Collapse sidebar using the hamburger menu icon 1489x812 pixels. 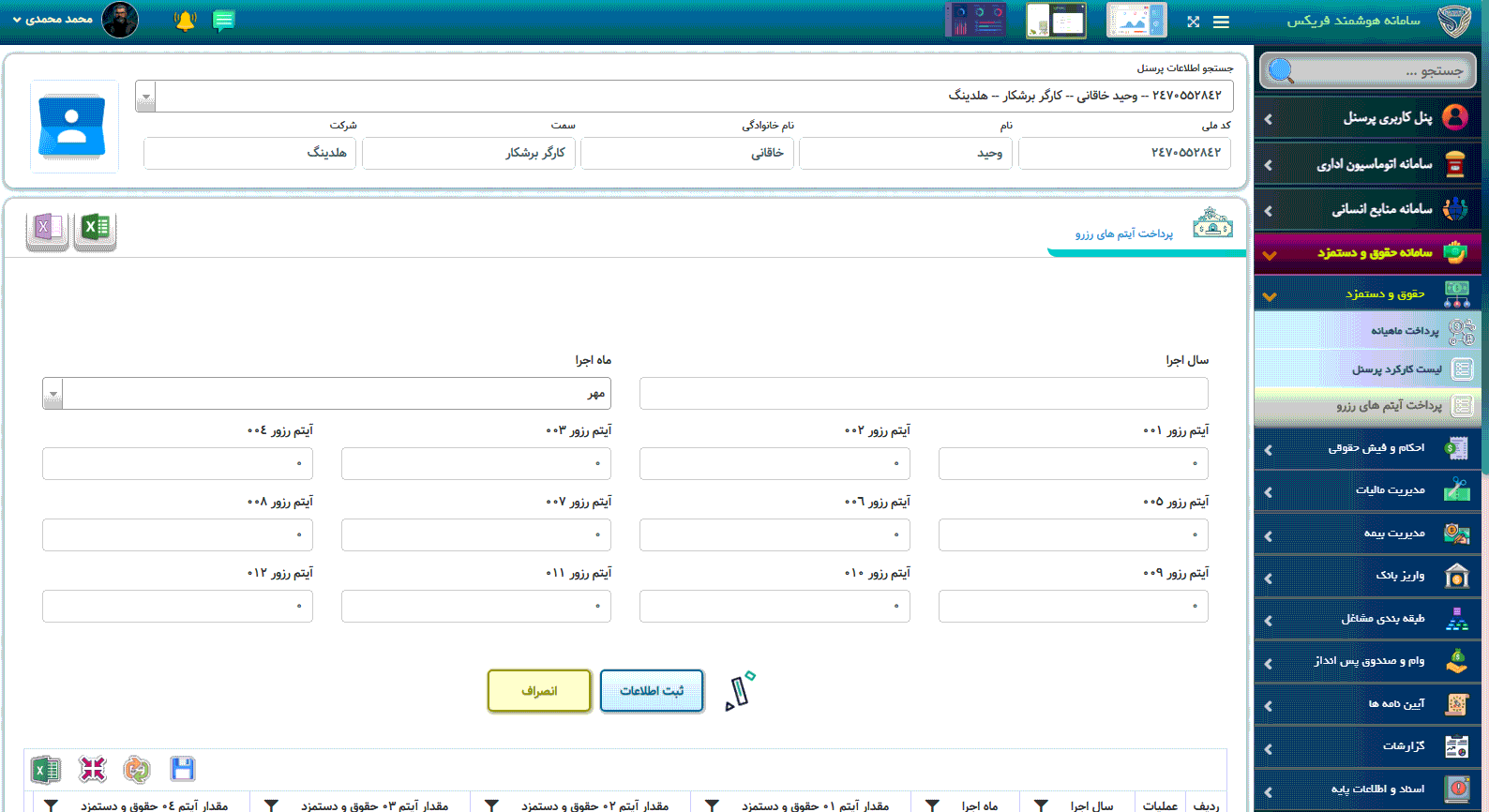(x=1221, y=22)
